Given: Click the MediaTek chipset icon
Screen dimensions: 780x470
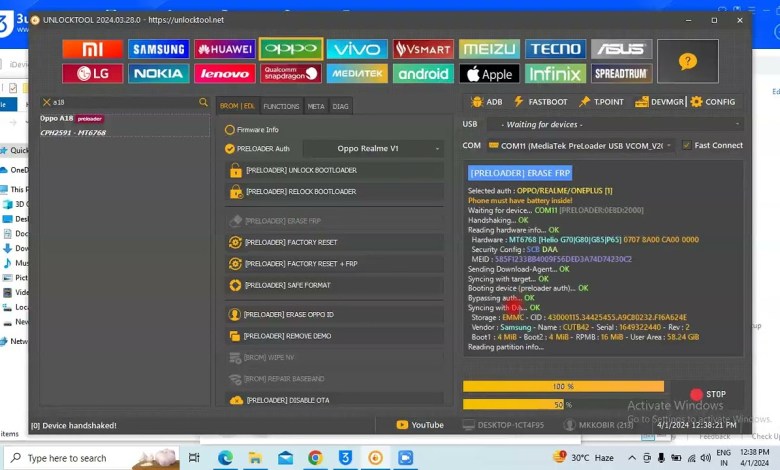Looking at the screenshot, I should click(x=357, y=73).
